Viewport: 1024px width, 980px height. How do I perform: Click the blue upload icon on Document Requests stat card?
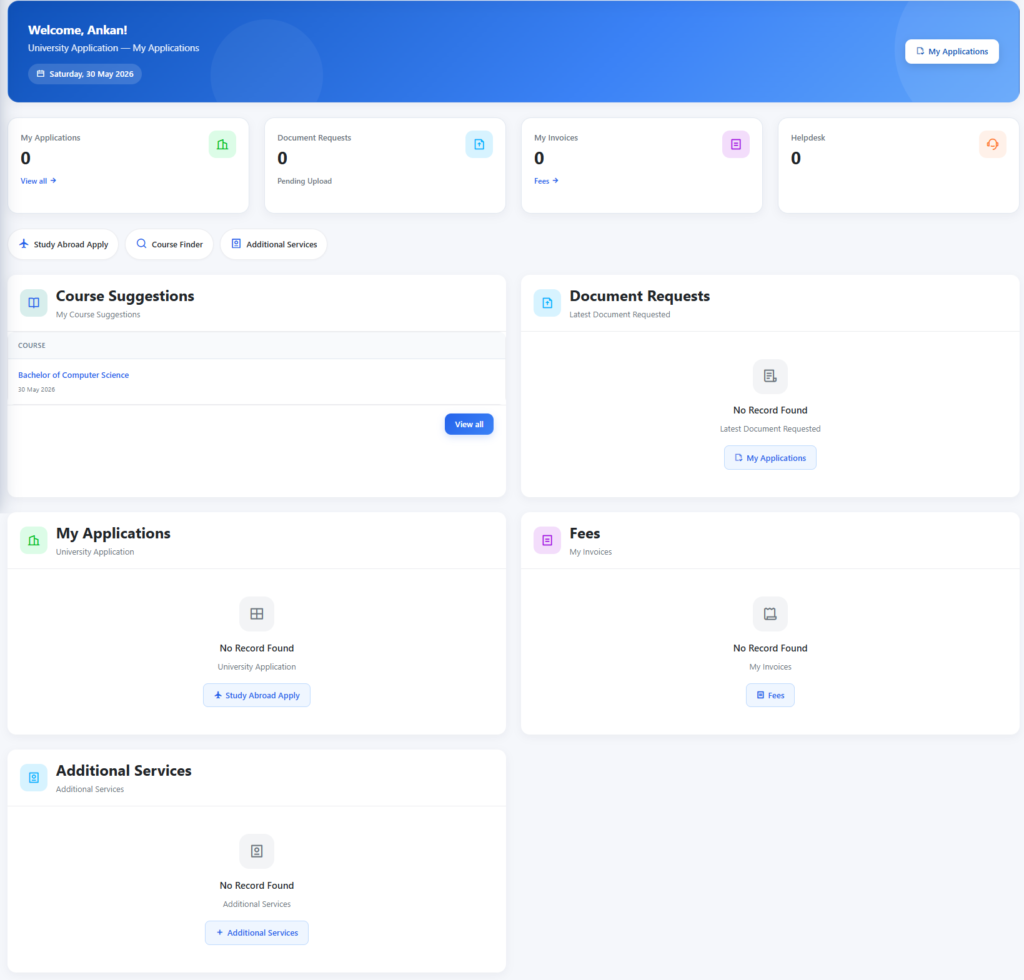point(479,144)
